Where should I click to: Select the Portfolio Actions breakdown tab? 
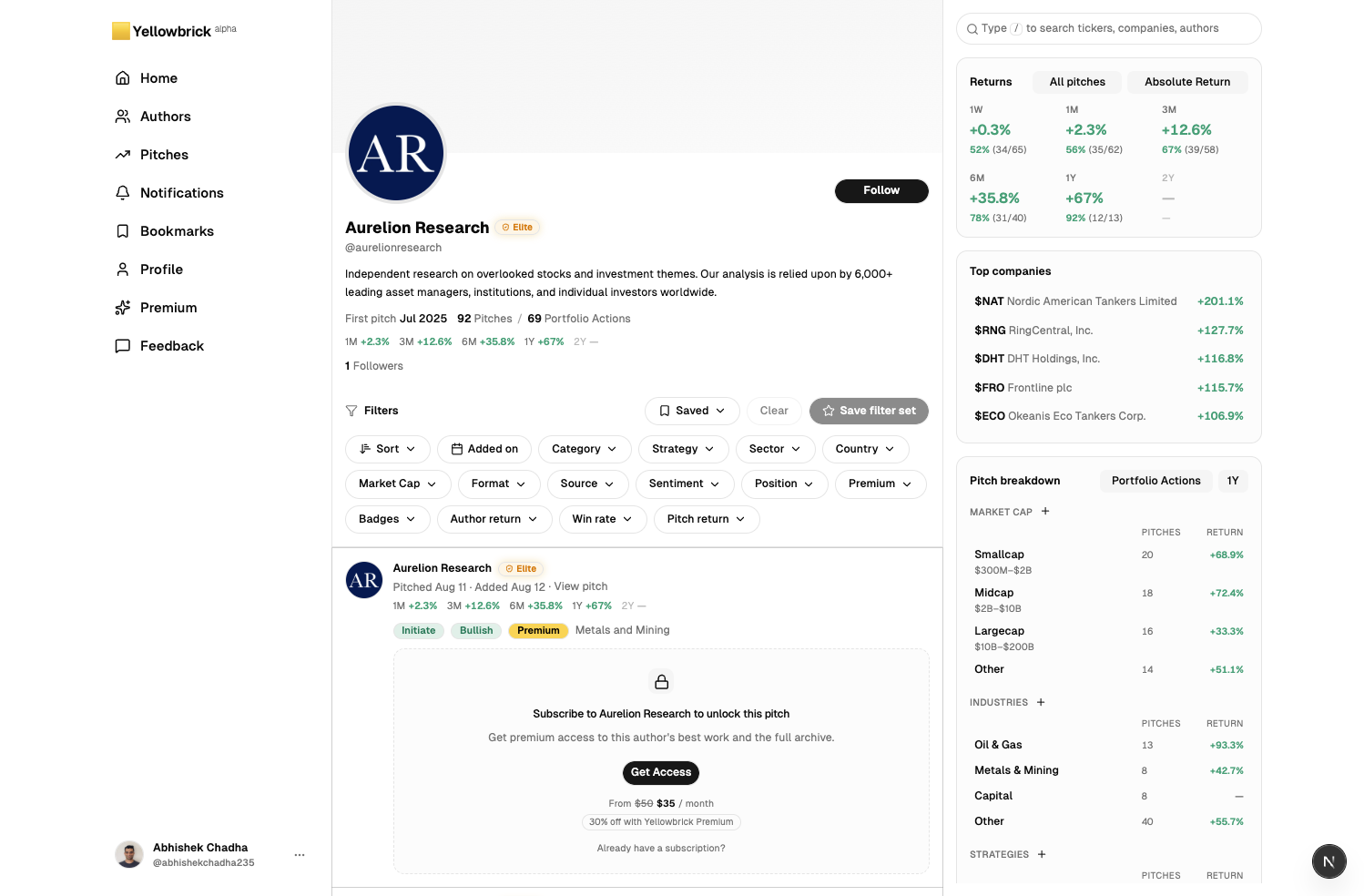click(x=1156, y=481)
